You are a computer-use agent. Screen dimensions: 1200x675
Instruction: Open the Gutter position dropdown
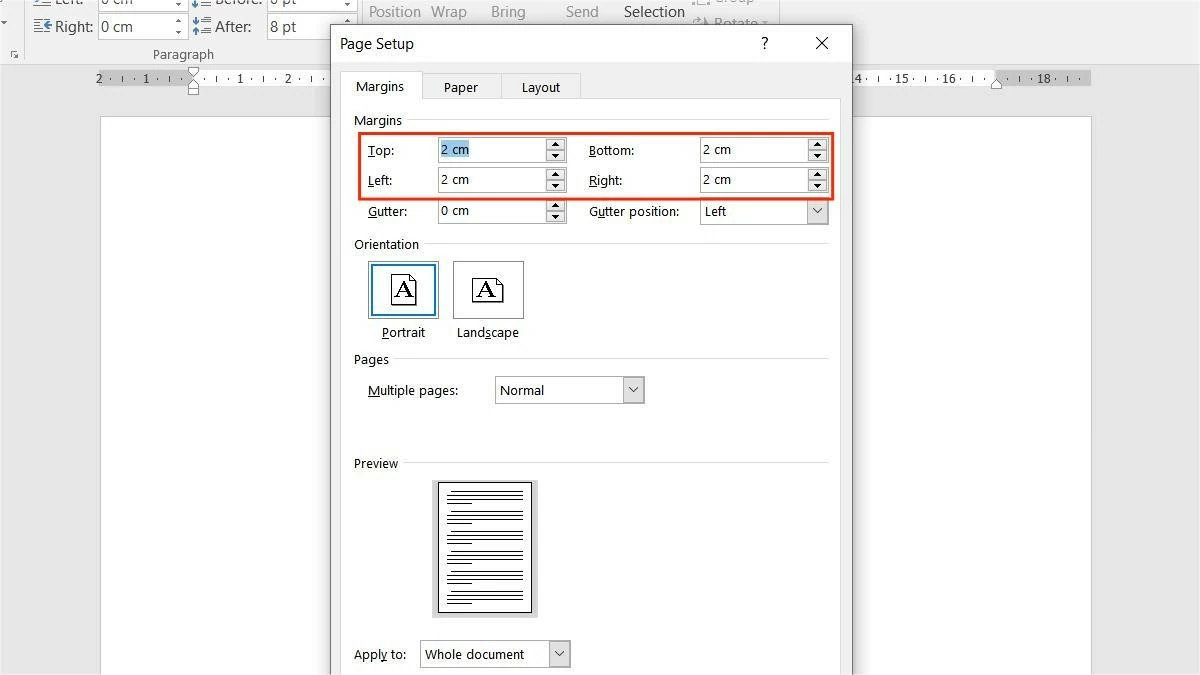click(x=817, y=211)
